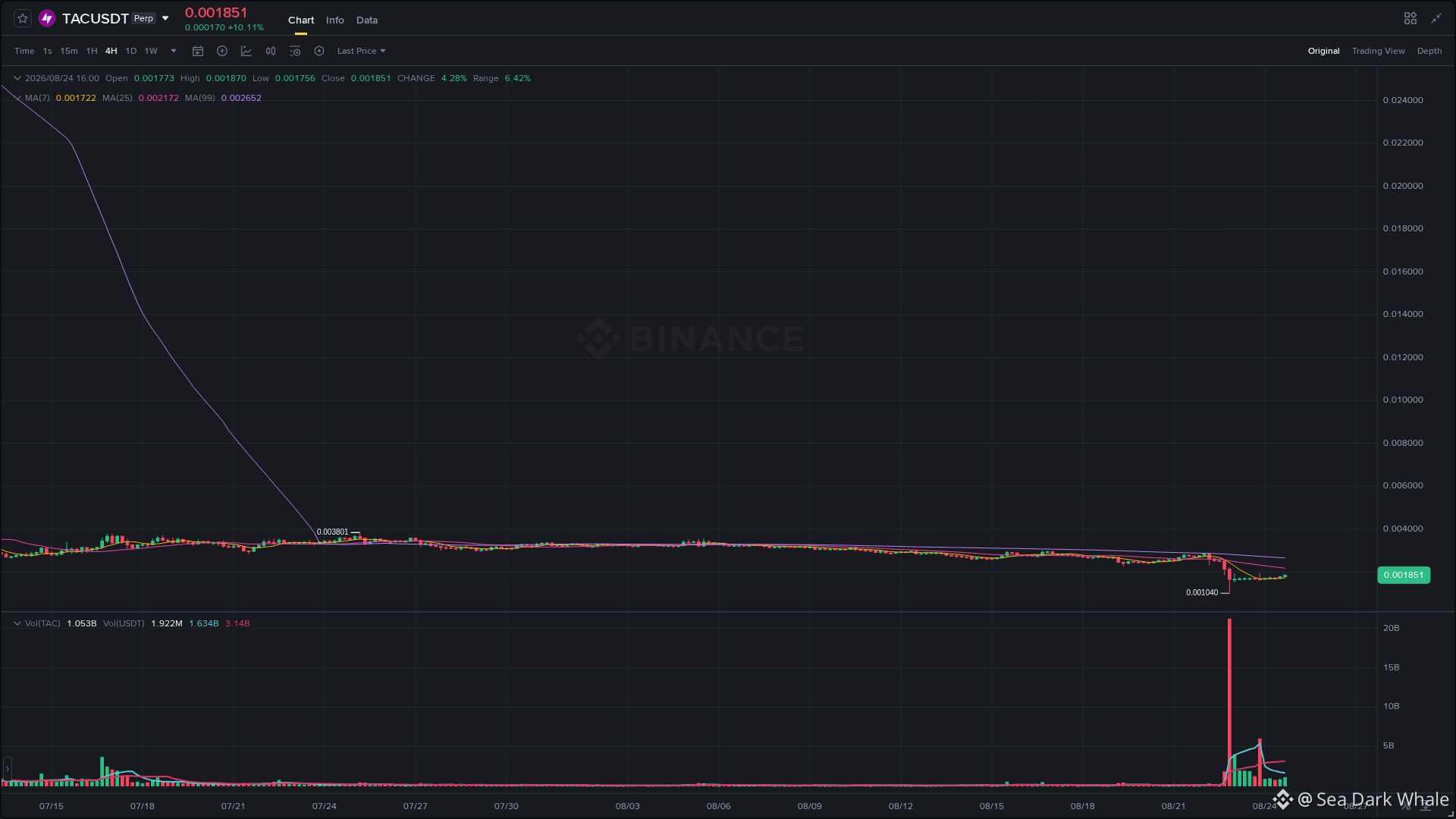The width and height of the screenshot is (1456, 819).
Task: Click the 20B volume axis label
Action: 1391,628
